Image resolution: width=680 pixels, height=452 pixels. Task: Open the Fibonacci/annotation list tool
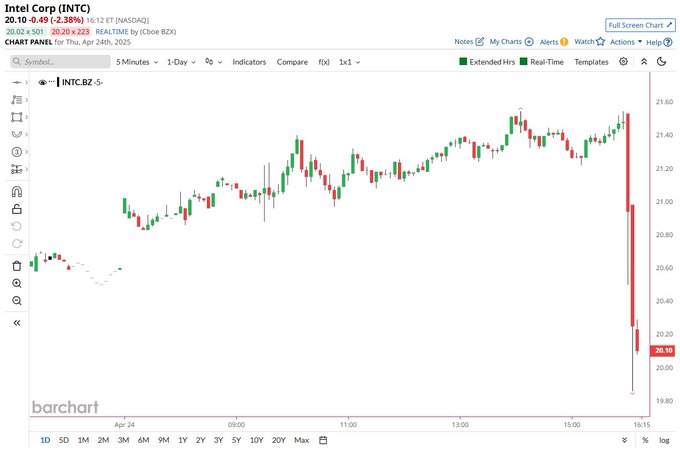[x=16, y=100]
